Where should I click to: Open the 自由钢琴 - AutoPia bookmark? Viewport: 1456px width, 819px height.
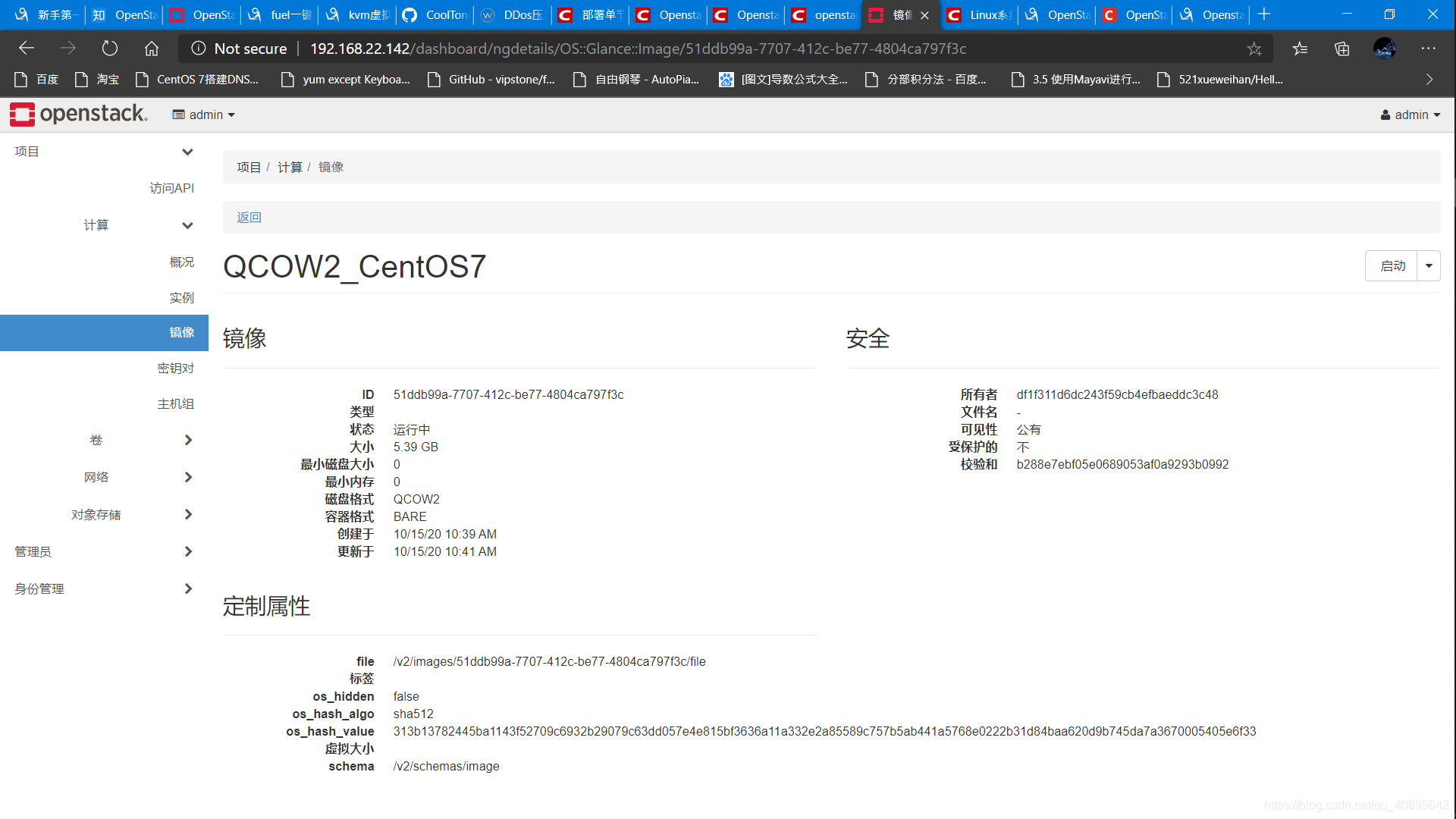pos(636,79)
